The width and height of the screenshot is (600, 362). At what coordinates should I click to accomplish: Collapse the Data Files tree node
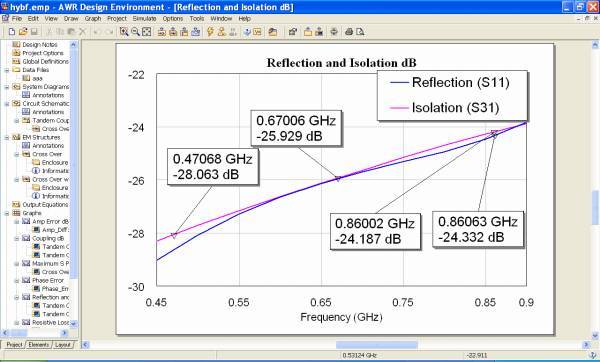tap(7, 70)
